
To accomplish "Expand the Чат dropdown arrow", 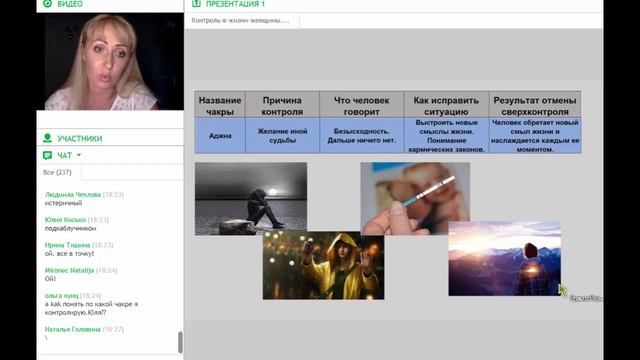I will click(79, 155).
